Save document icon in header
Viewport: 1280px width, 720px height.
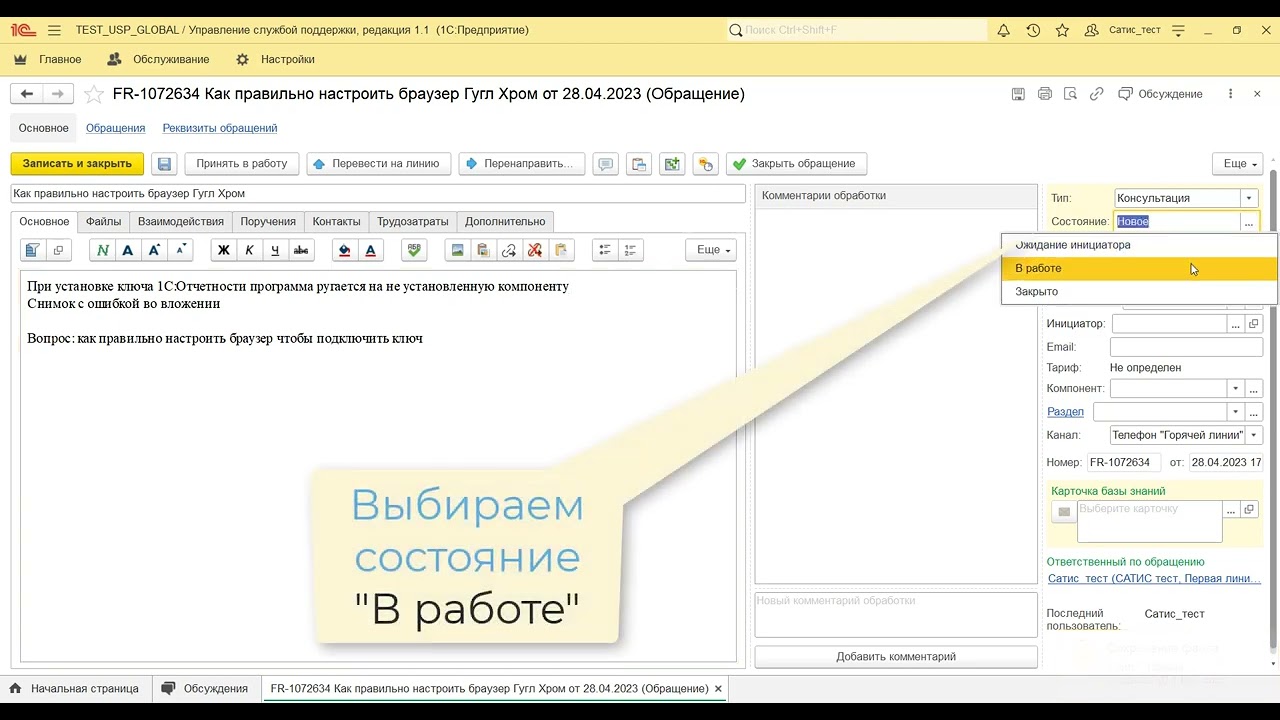(x=1018, y=94)
